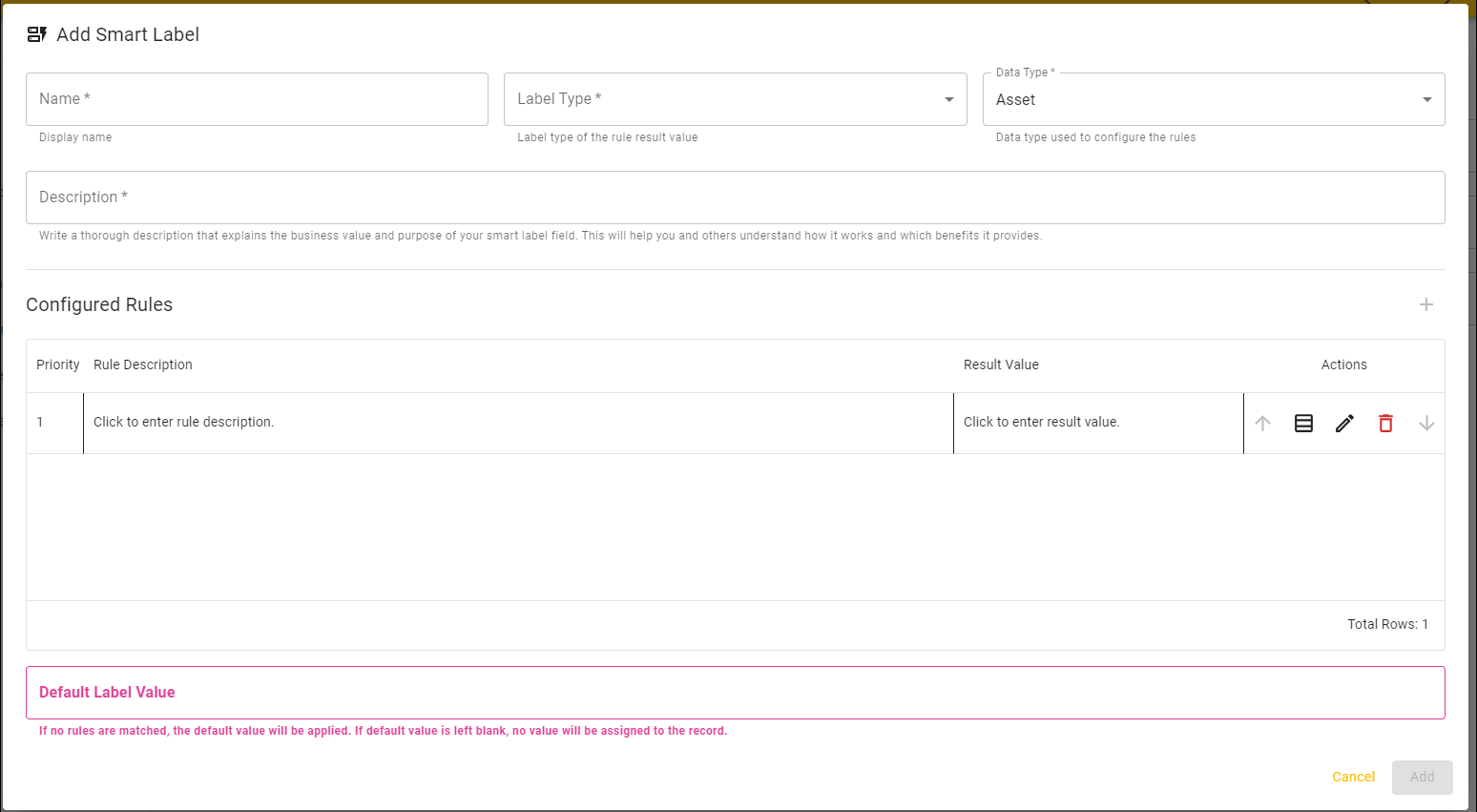Open the rule rows builder icon for rule 1
The height and width of the screenshot is (812, 1477).
1303,423
